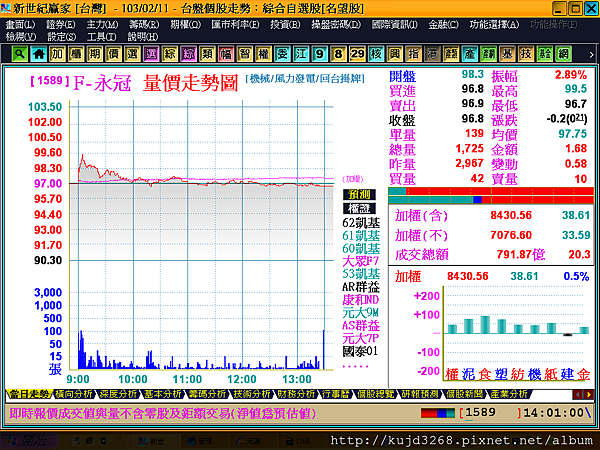
Task: Open the 行事曆 calendar tab
Action: coord(336,394)
